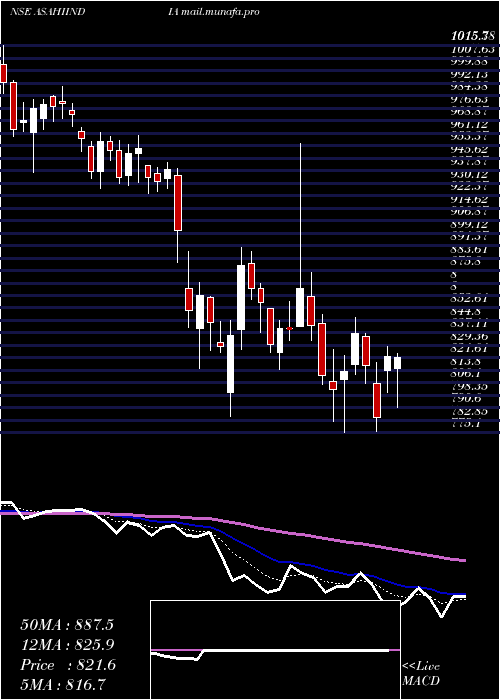Click the Price : 821.6 legend entry
The image size is (500, 700).
[68, 665]
